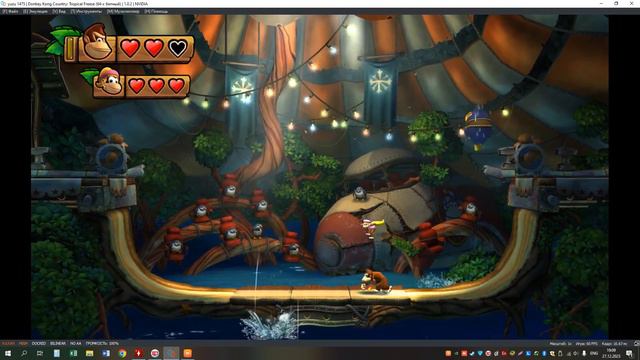Image resolution: width=640 pixels, height=360 pixels.
Task: Open the orange app at the taskbar's end
Action: point(187,353)
